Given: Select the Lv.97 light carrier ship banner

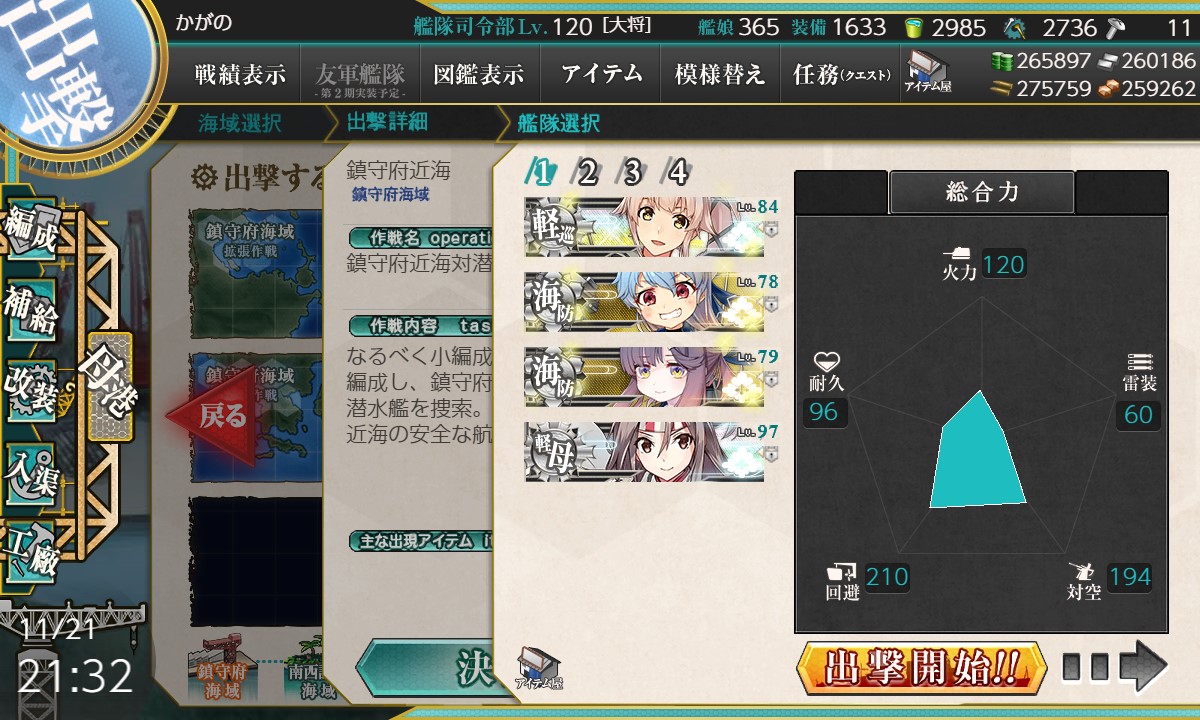Looking at the screenshot, I should [644, 451].
